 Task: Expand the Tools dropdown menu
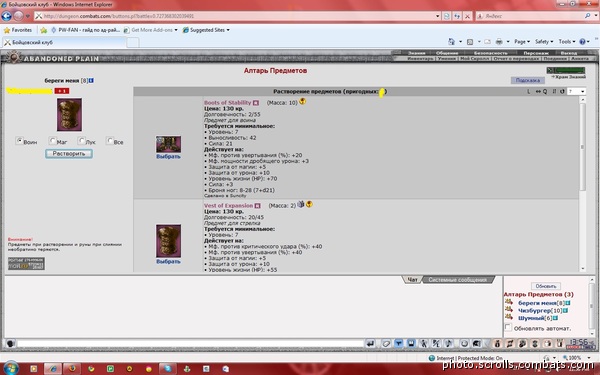click(x=566, y=41)
